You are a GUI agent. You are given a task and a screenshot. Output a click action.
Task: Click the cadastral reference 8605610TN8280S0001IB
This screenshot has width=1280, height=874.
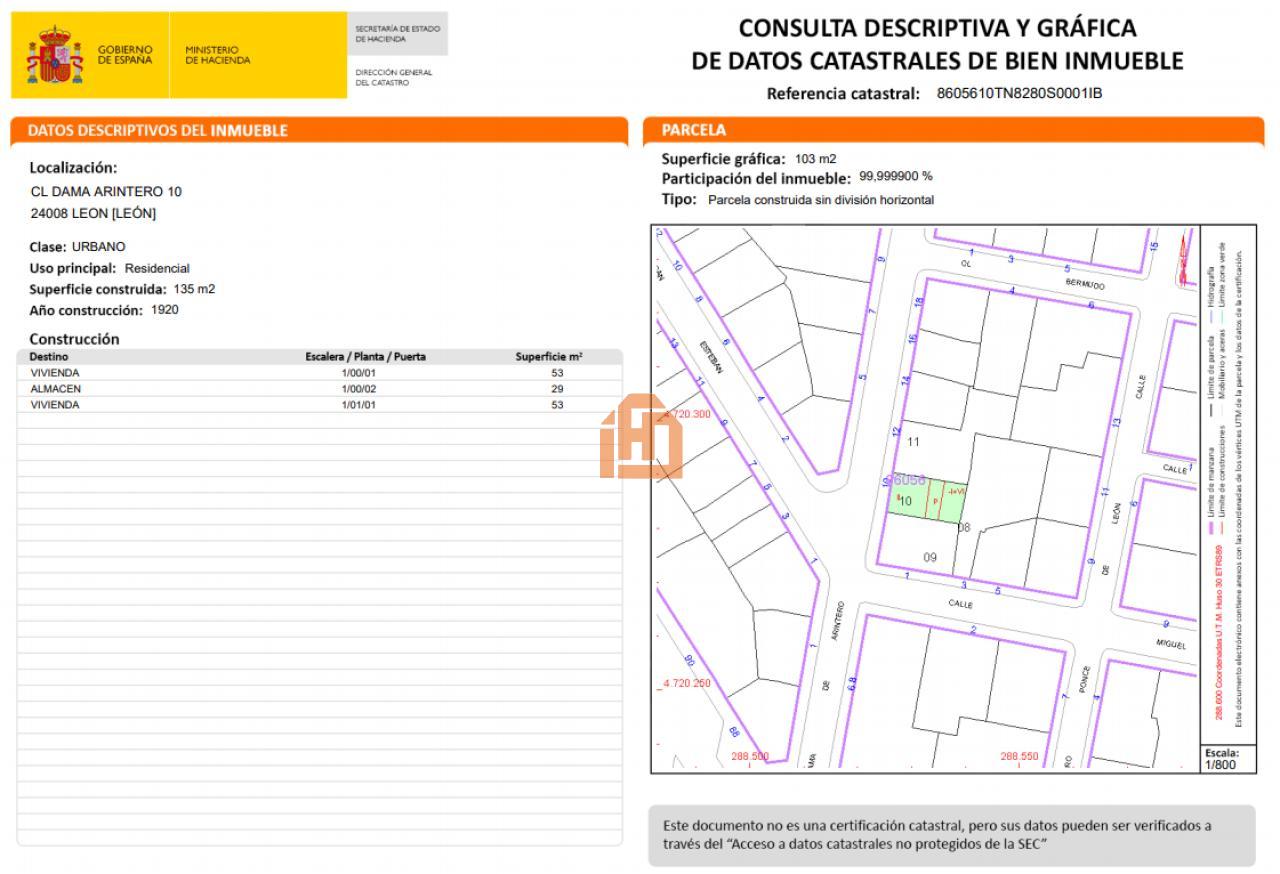tap(1019, 94)
